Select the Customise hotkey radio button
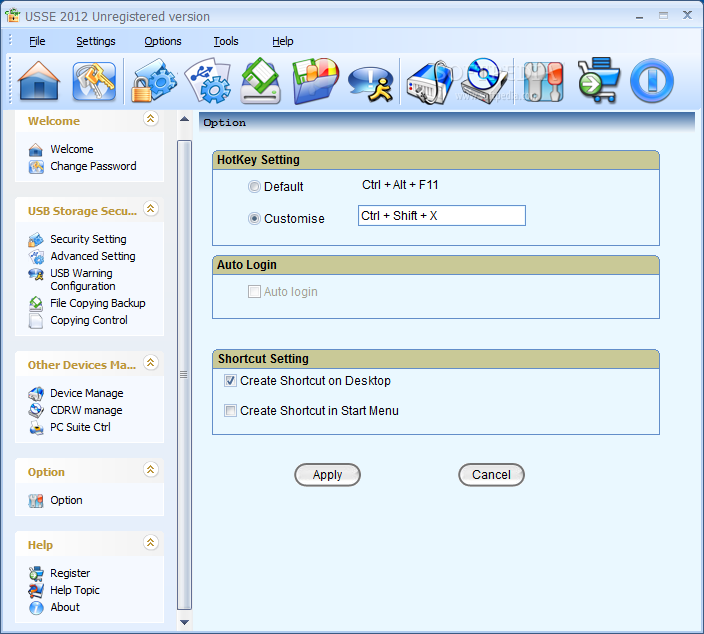This screenshot has width=704, height=634. 254,219
